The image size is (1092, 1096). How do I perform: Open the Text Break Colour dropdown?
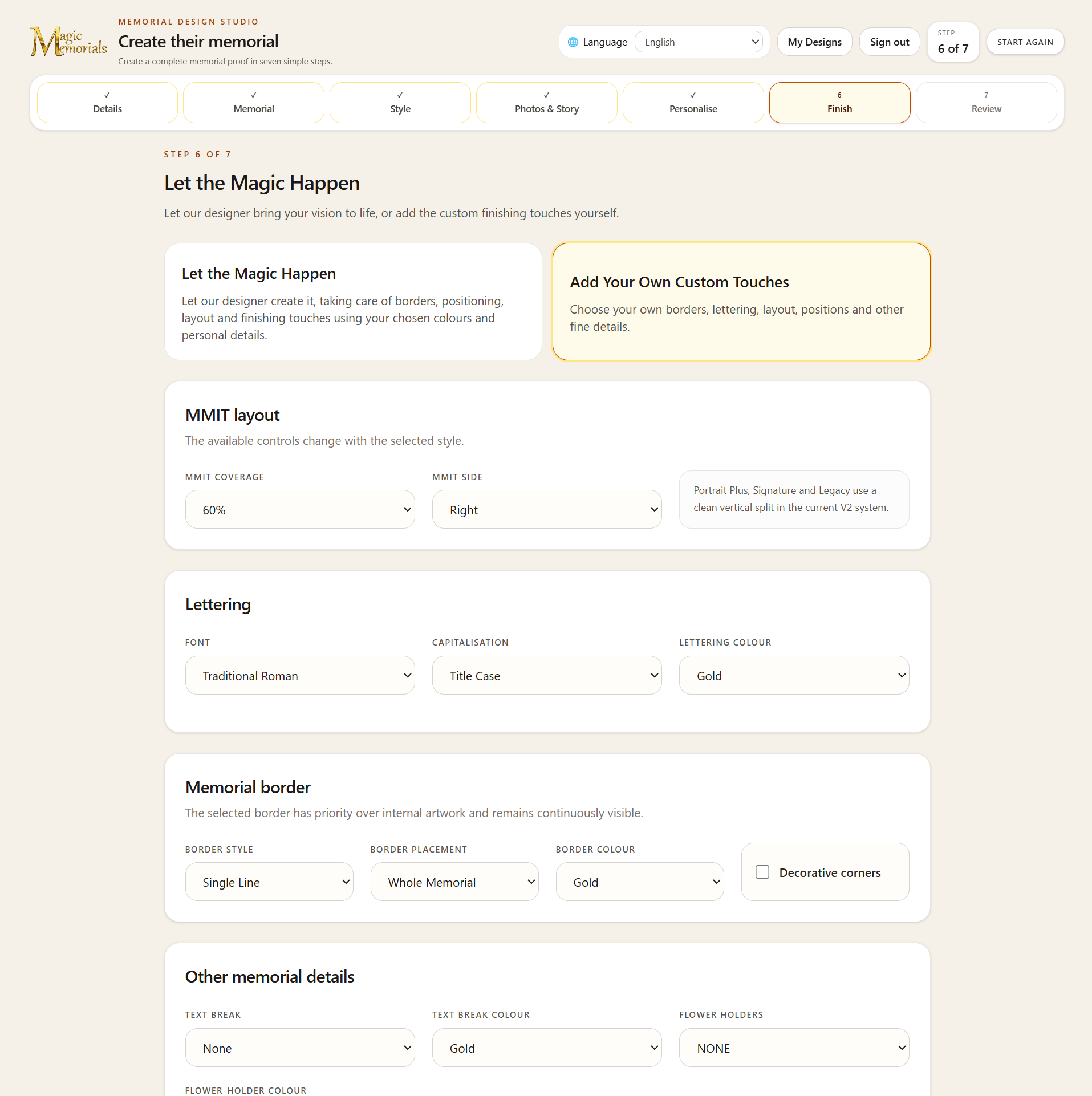click(x=547, y=1048)
